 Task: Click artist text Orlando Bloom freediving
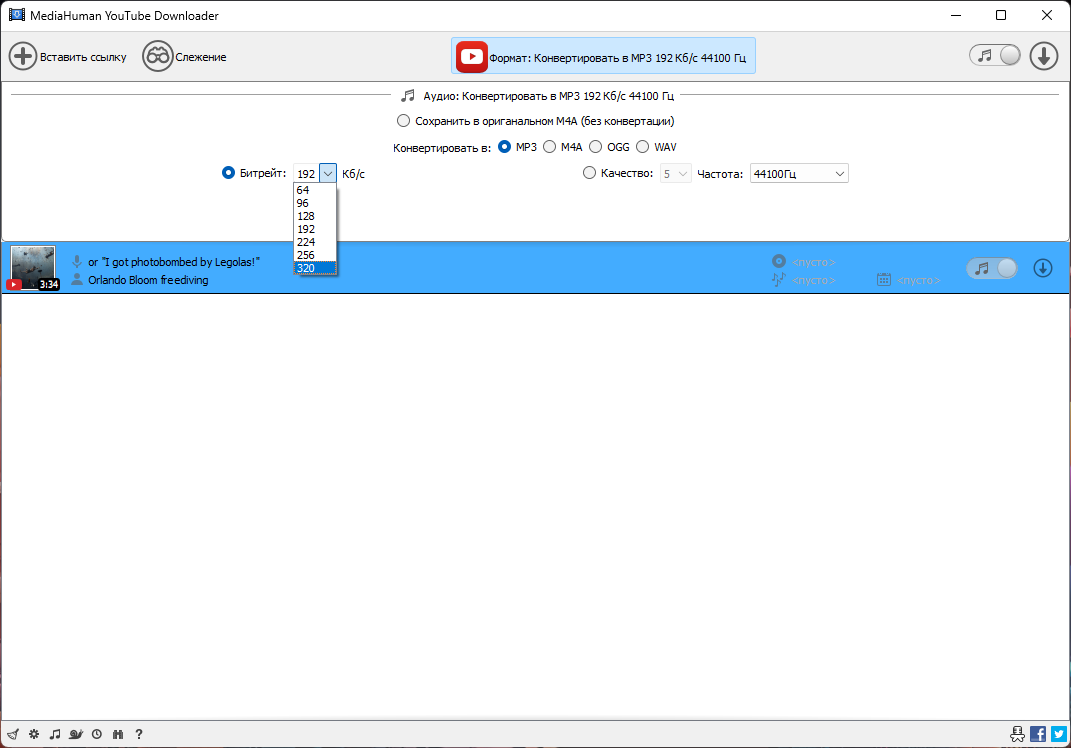(x=148, y=280)
